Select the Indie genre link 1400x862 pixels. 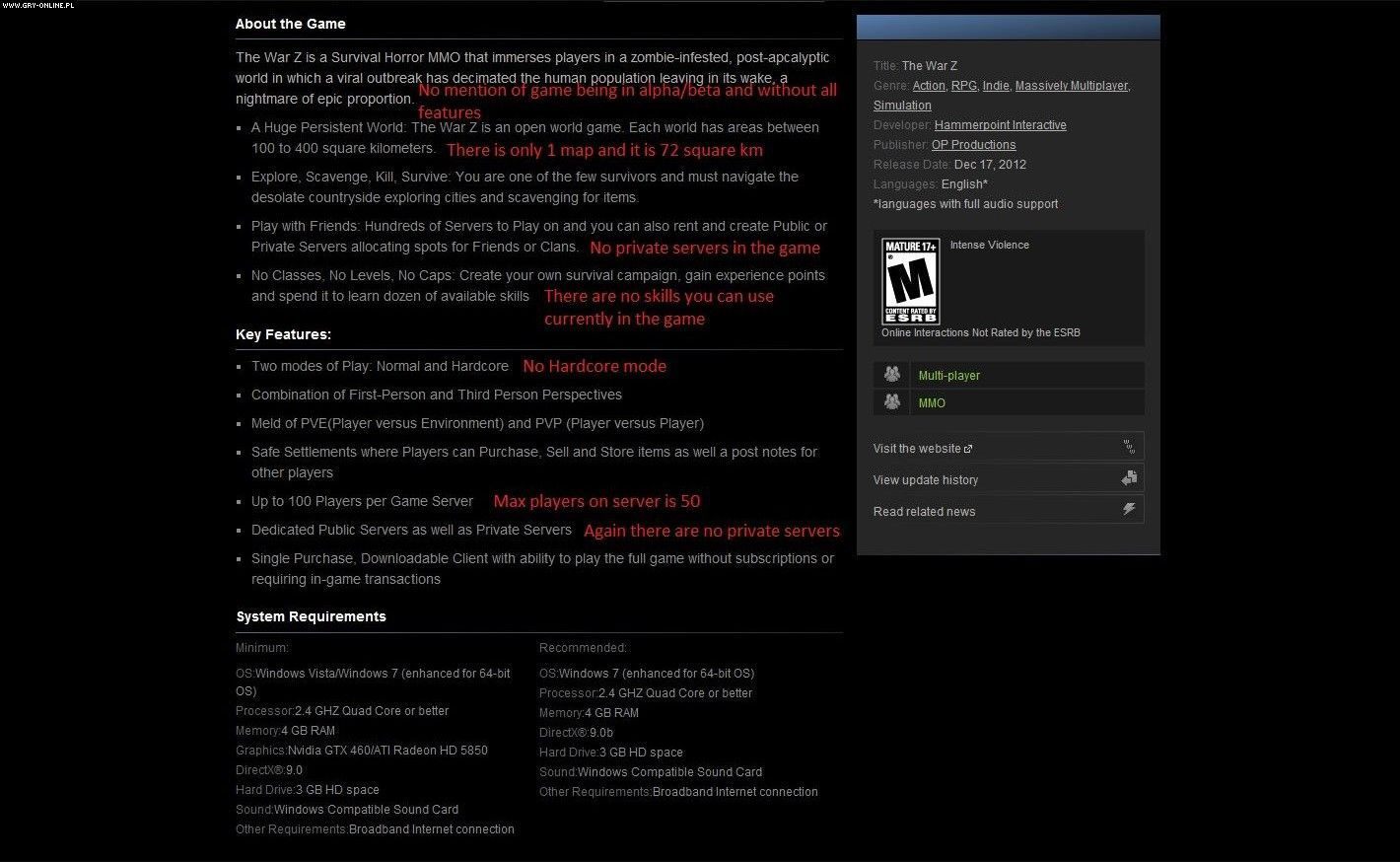[x=996, y=86]
